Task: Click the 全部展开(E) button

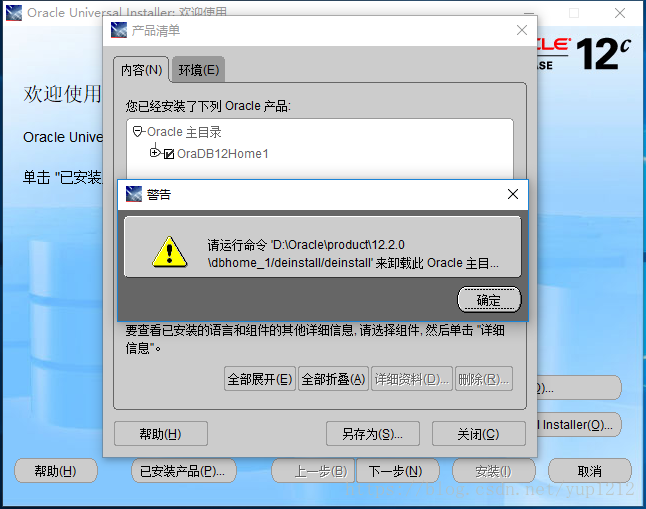Action: [260, 378]
